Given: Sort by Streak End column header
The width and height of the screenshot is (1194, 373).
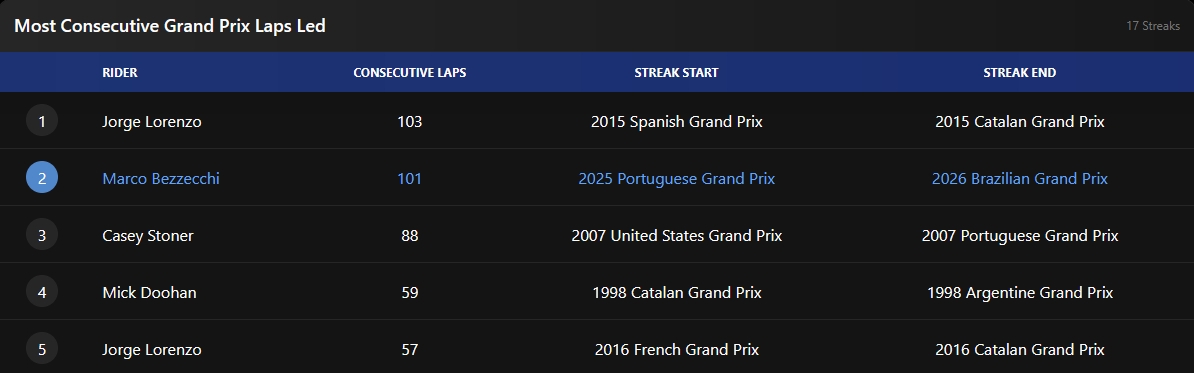Looking at the screenshot, I should click(x=1020, y=73).
